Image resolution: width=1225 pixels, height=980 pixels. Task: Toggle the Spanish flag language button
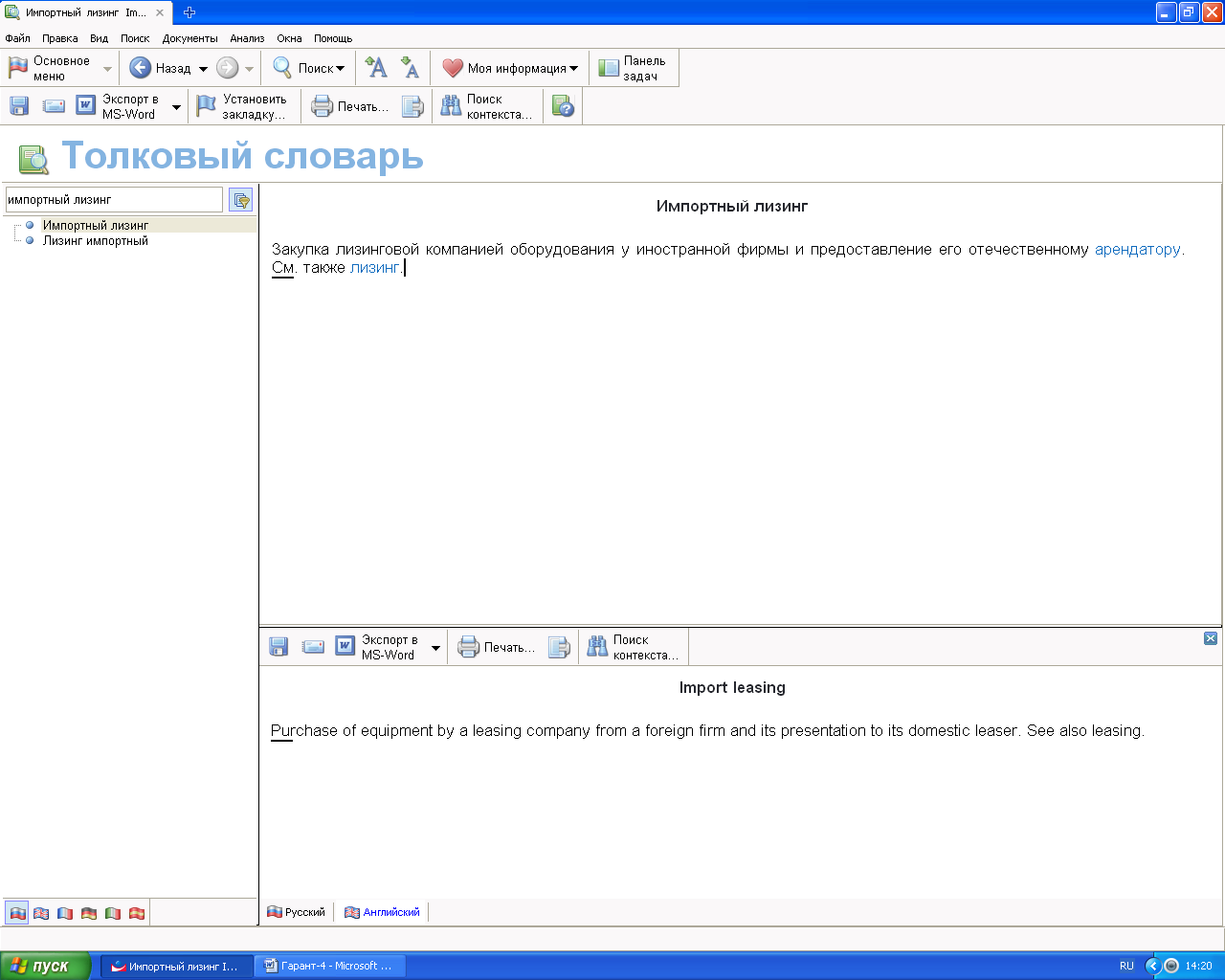137,913
